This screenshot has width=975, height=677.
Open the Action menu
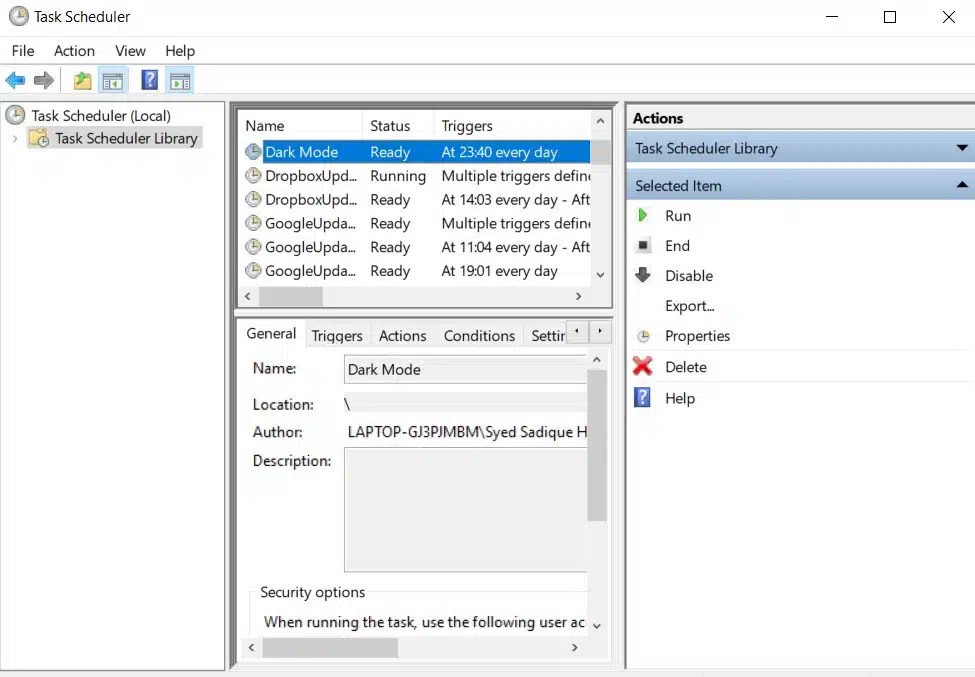coord(74,50)
